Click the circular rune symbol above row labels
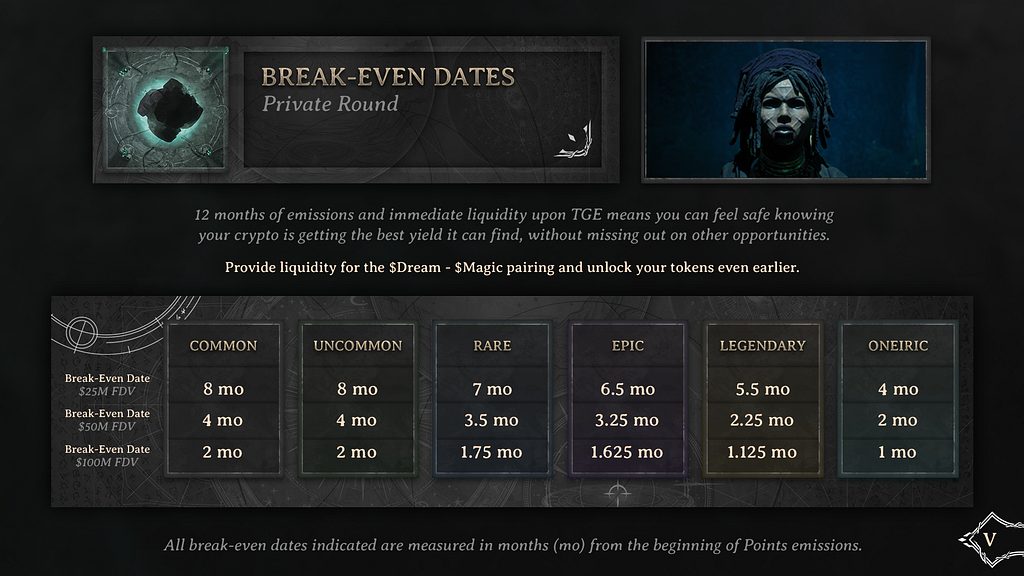 pyautogui.click(x=82, y=332)
